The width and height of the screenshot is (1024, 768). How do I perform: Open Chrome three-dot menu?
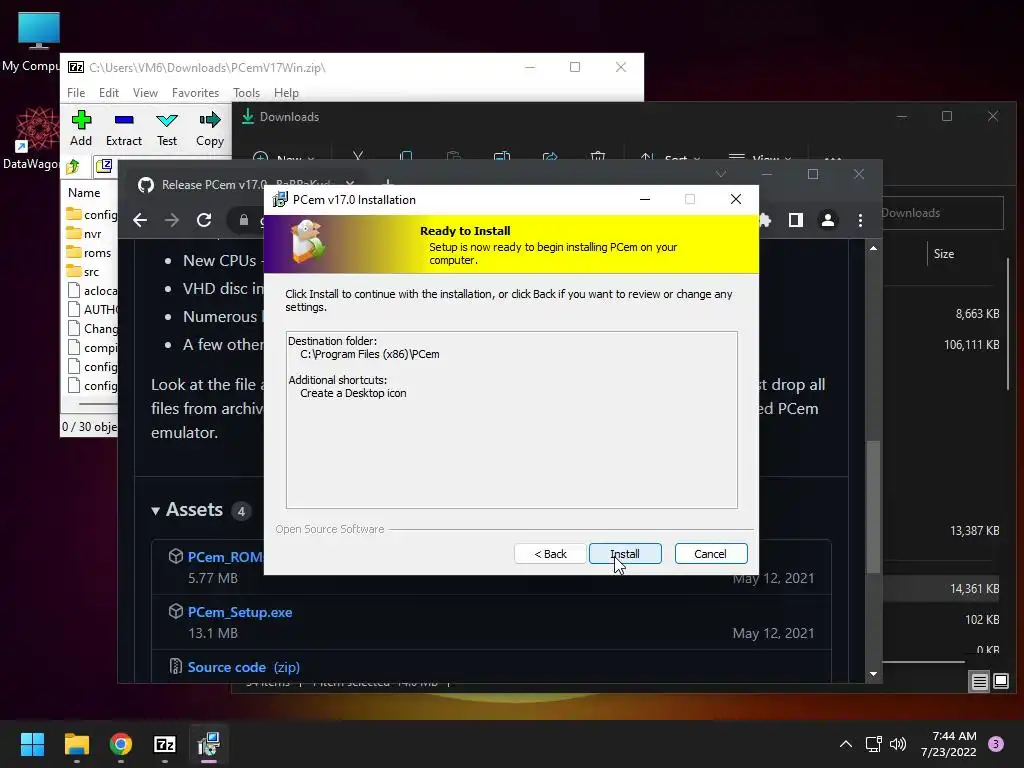tap(860, 220)
